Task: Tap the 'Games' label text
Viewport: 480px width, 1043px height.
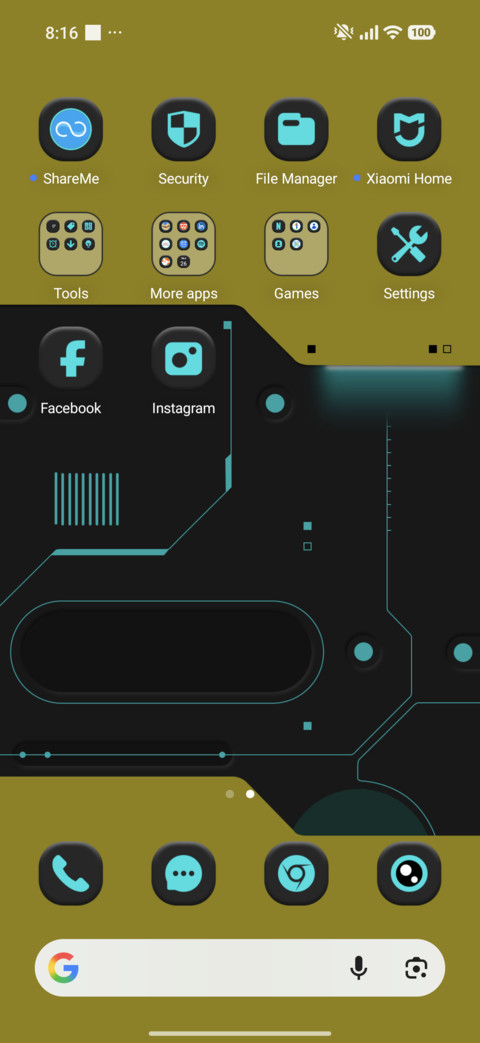Action: pos(297,293)
